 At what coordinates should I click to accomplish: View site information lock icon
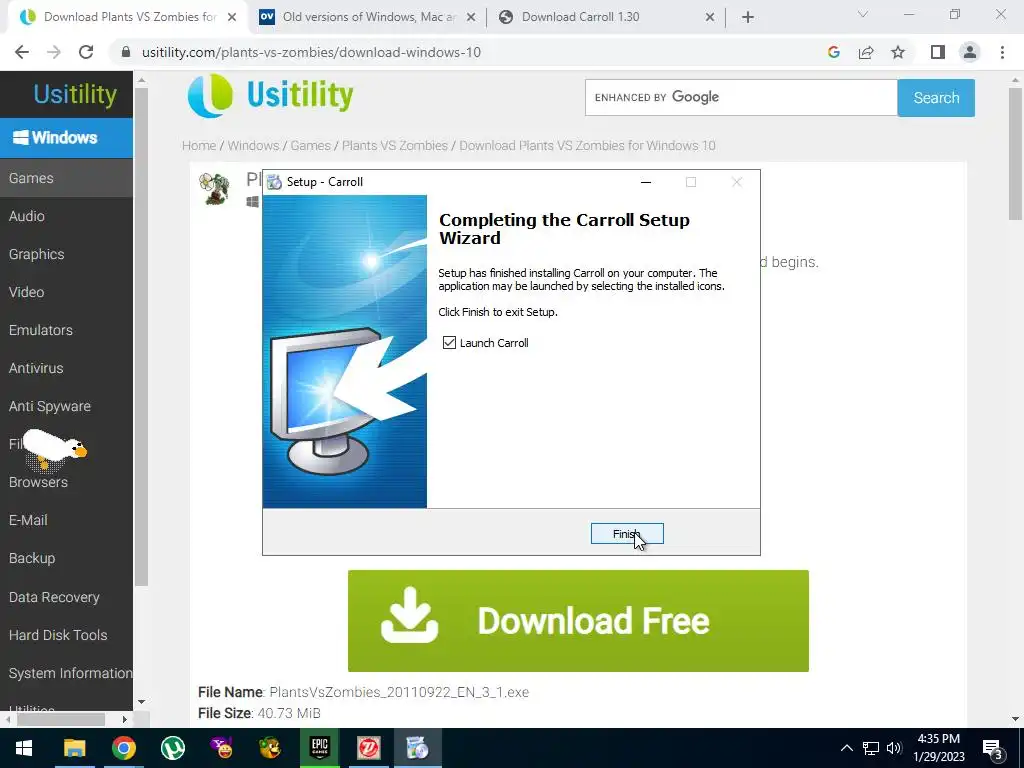point(126,52)
